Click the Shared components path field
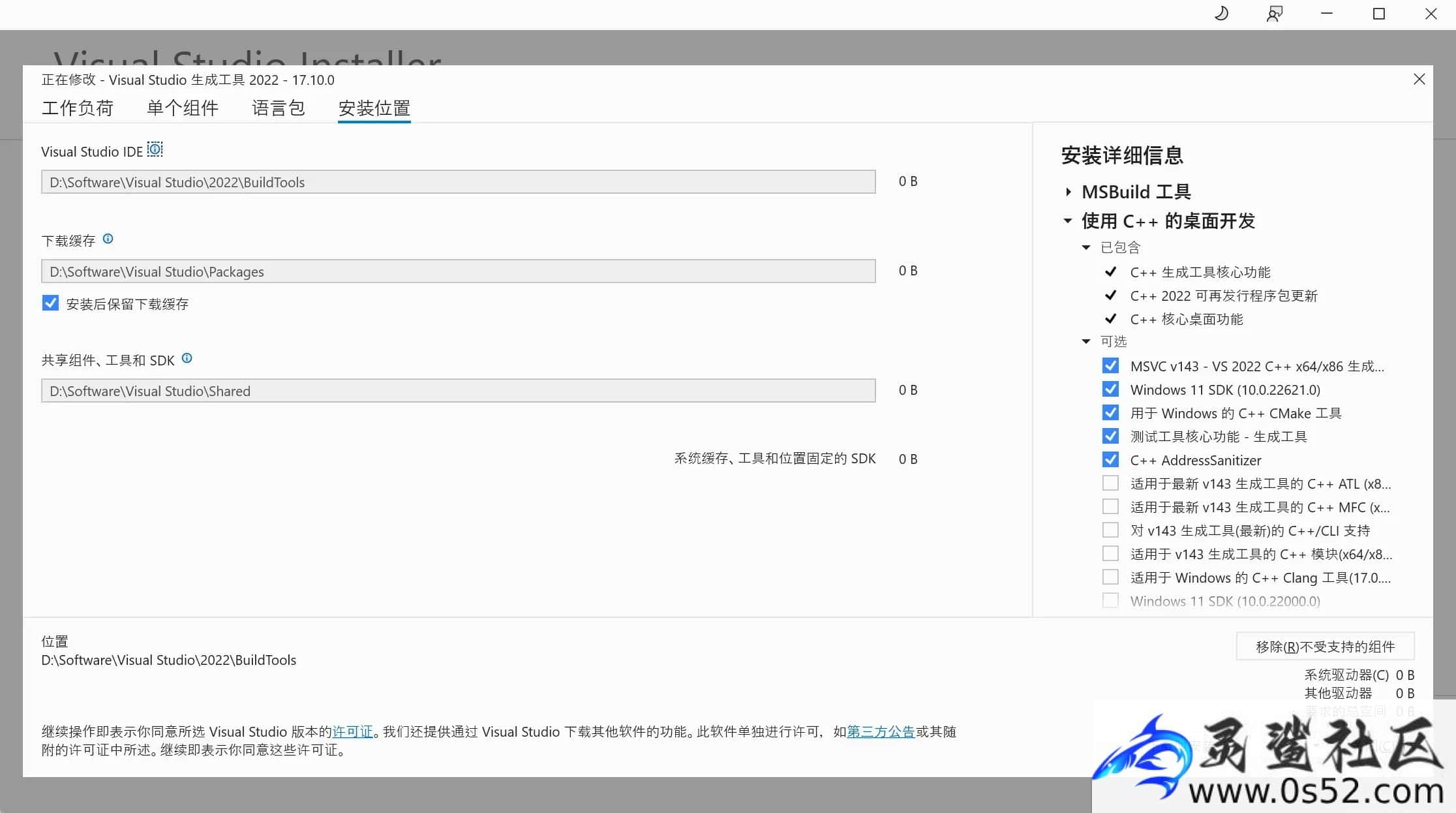This screenshot has width=1456, height=813. (x=458, y=391)
